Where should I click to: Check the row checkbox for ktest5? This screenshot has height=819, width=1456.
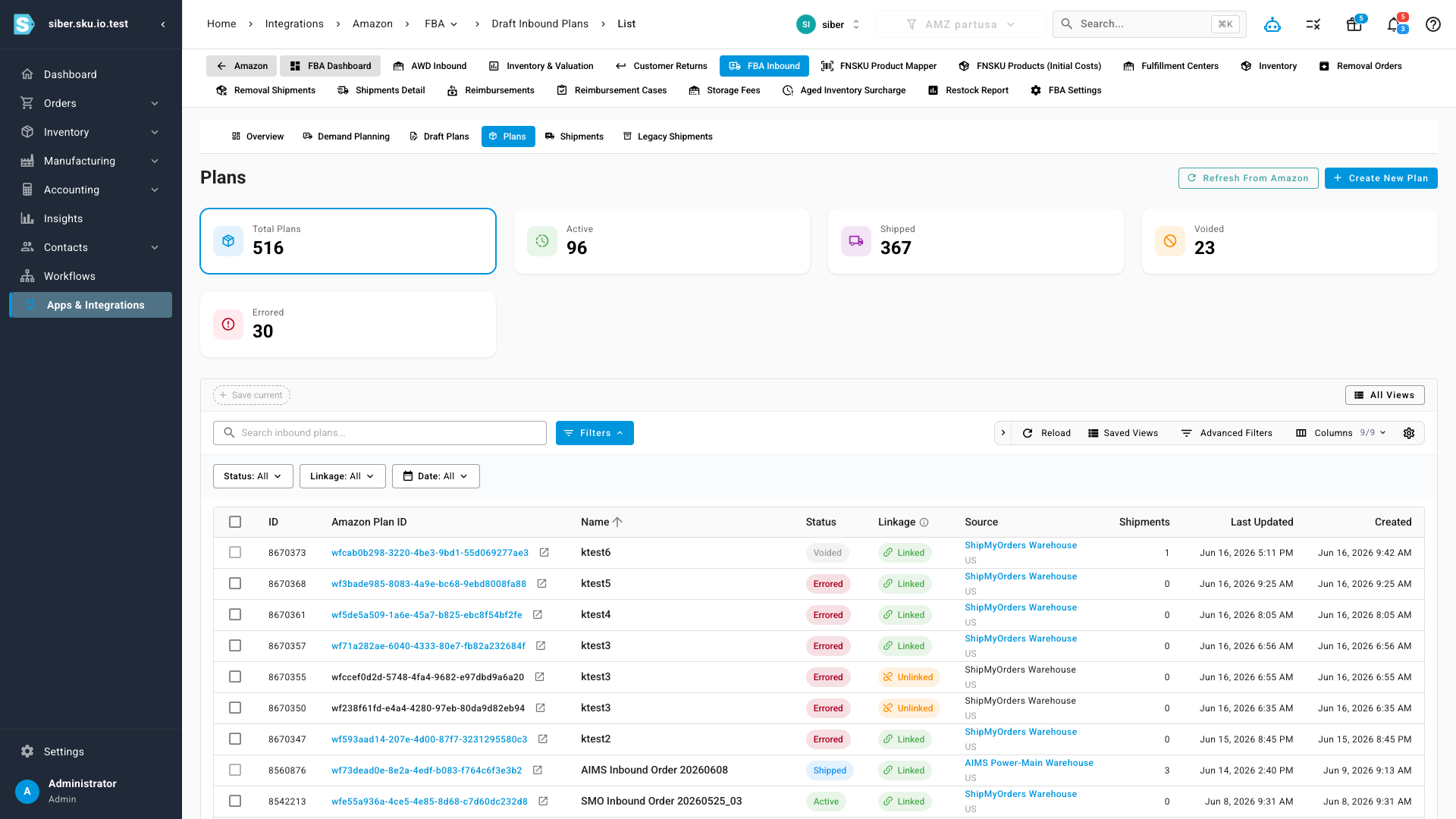235,584
